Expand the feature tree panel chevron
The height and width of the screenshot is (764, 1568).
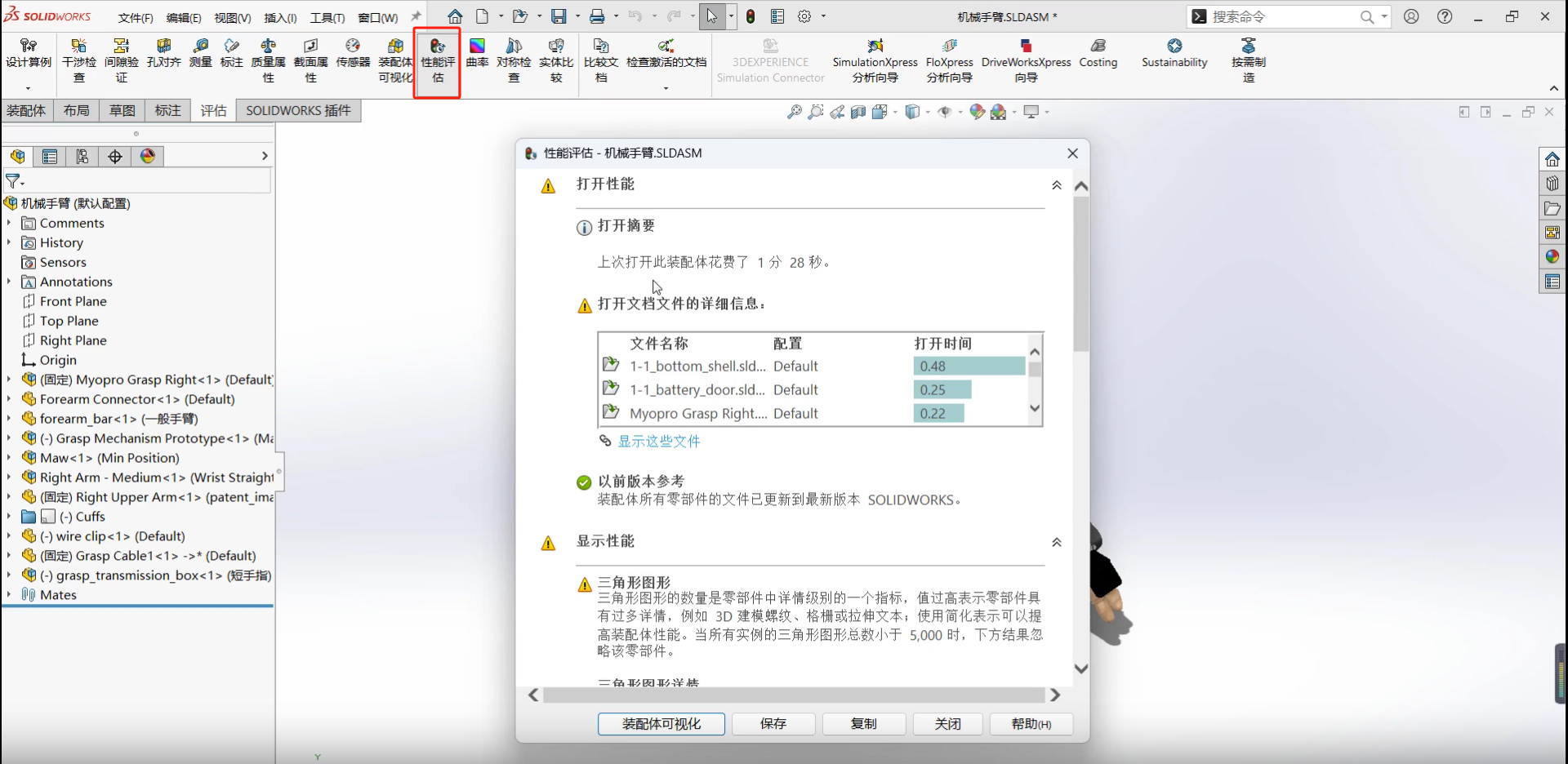265,156
